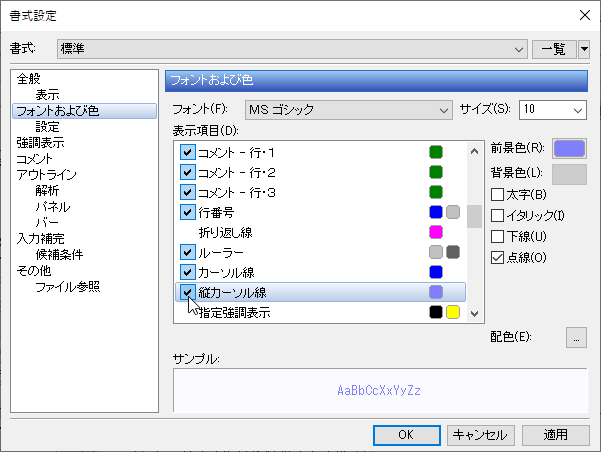Select ファイル参照 in the category tree
601x452 pixels.
pos(68,287)
